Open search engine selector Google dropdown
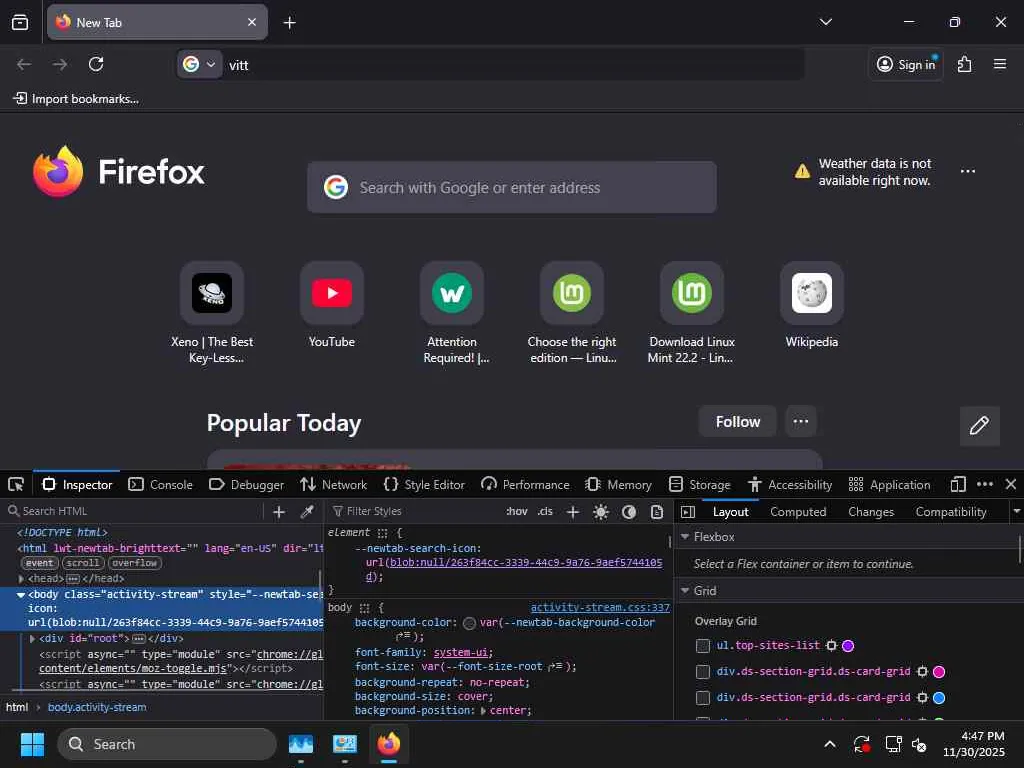 tap(200, 65)
